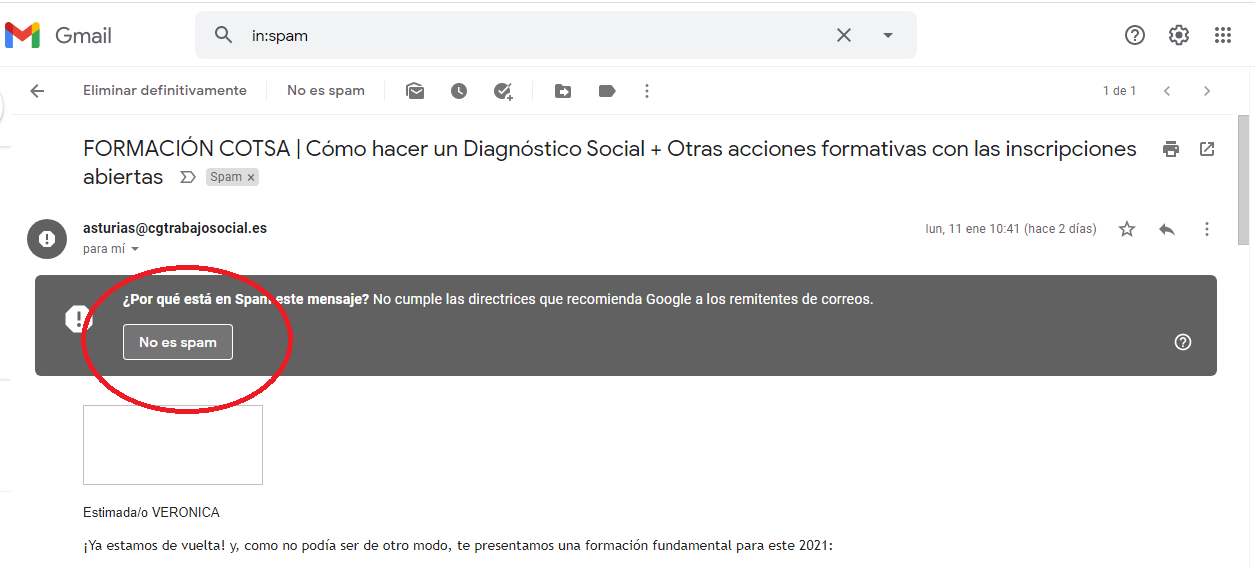Click the add to tasks icon
The height and width of the screenshot is (568, 1255).
[503, 91]
